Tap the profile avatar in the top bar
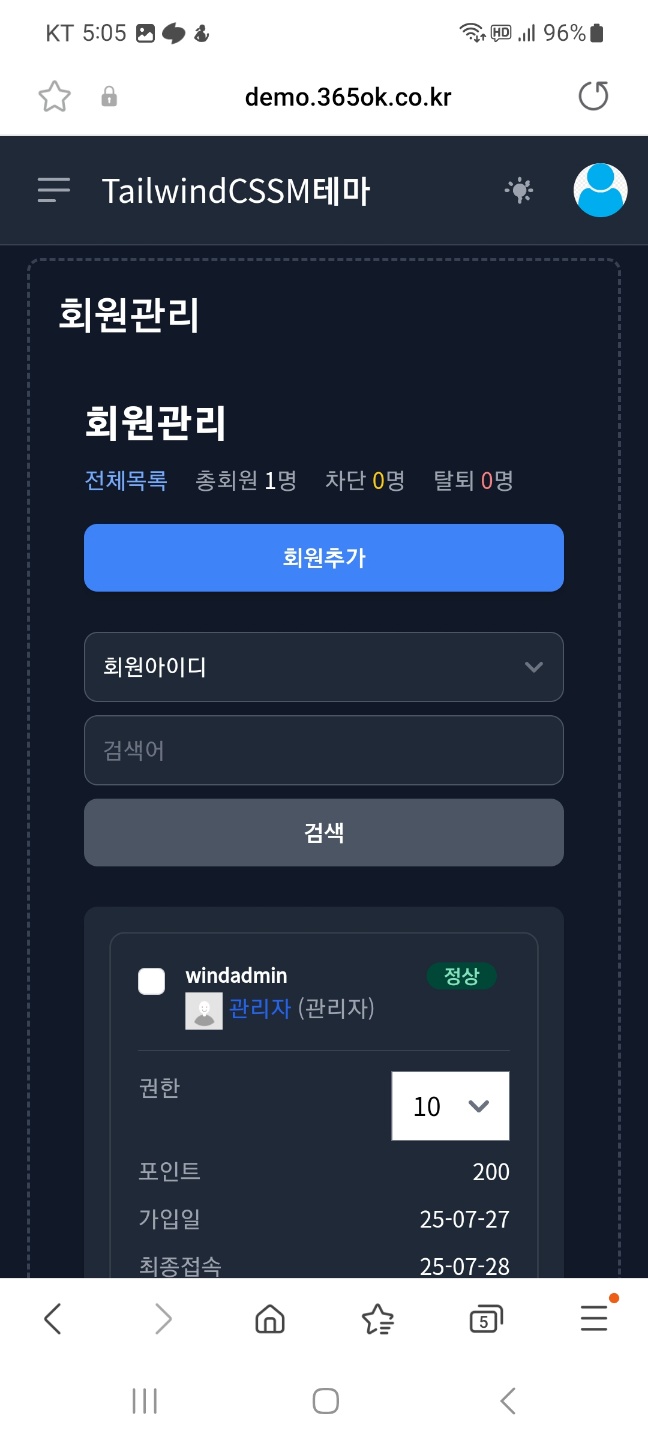The height and width of the screenshot is (1440, 648). [598, 190]
